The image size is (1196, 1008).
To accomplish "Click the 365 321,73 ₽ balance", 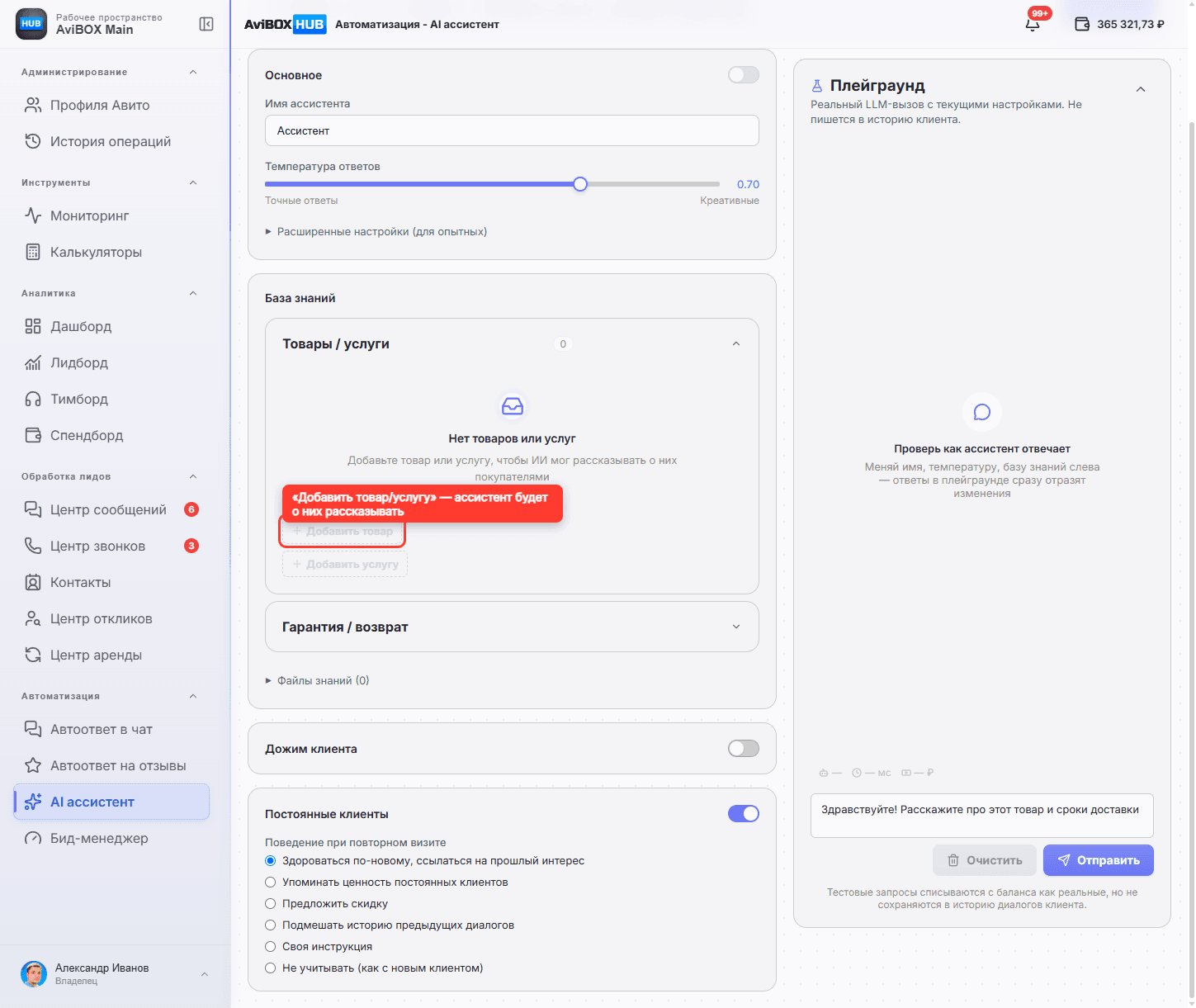I will coord(1131,24).
